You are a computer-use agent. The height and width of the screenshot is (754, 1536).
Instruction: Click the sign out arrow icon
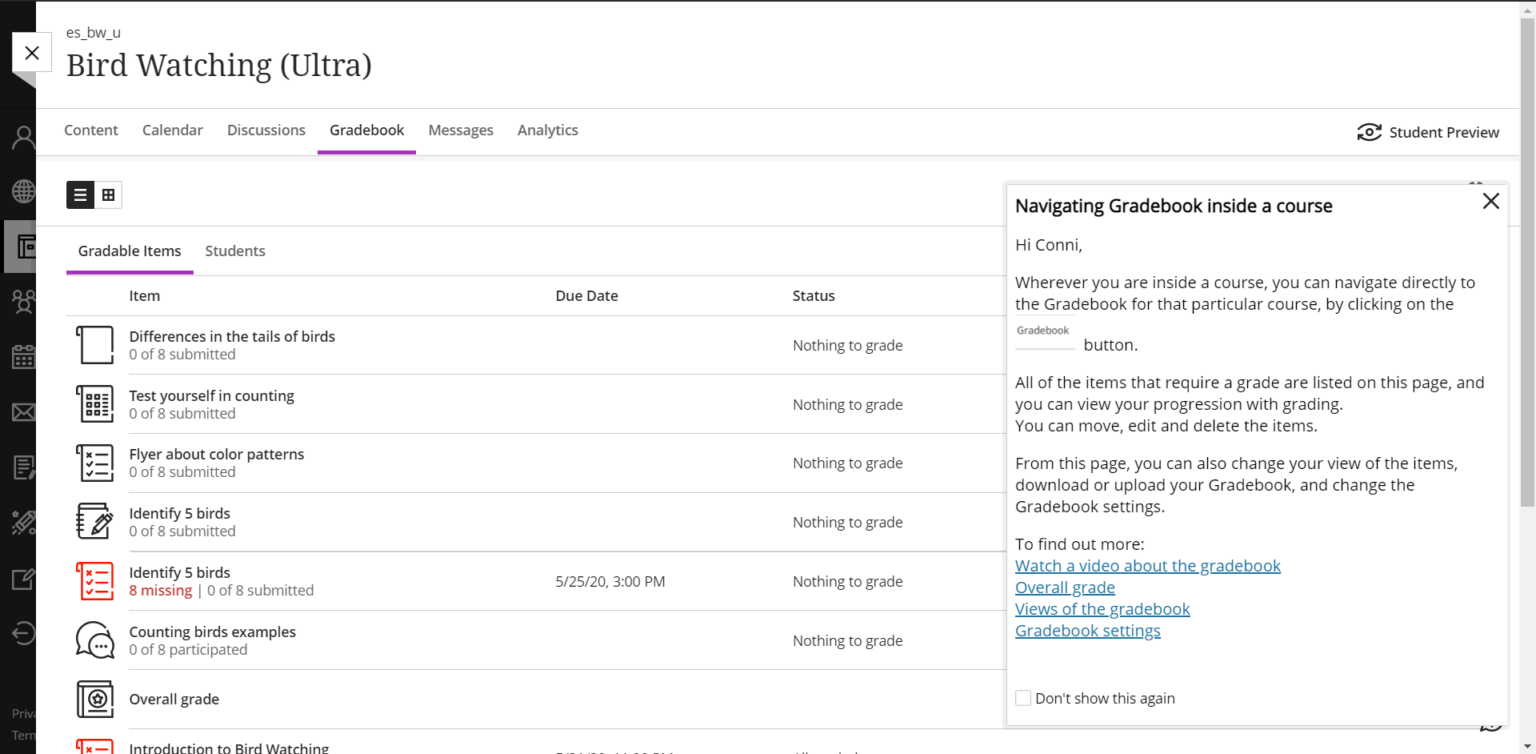point(24,633)
